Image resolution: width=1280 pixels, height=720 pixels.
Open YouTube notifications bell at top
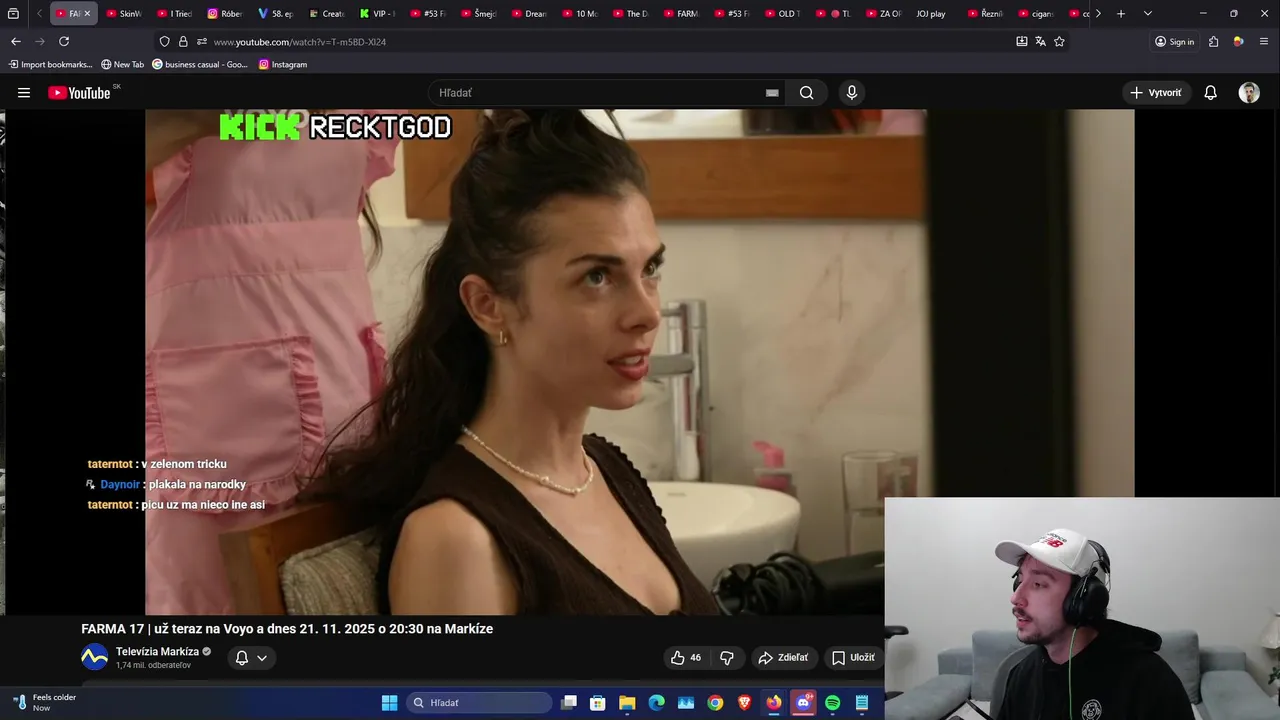coord(1210,93)
